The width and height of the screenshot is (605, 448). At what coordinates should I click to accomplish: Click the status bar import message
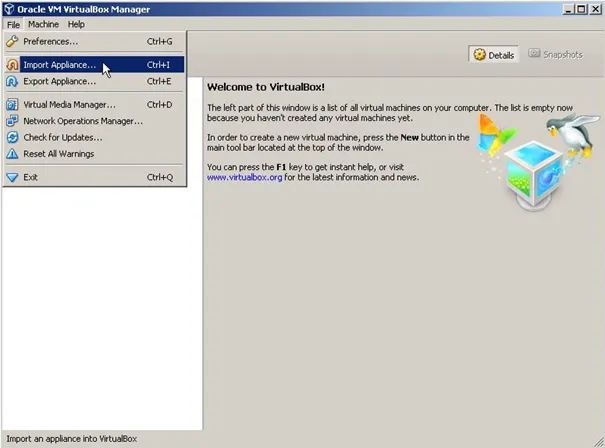tap(72, 439)
